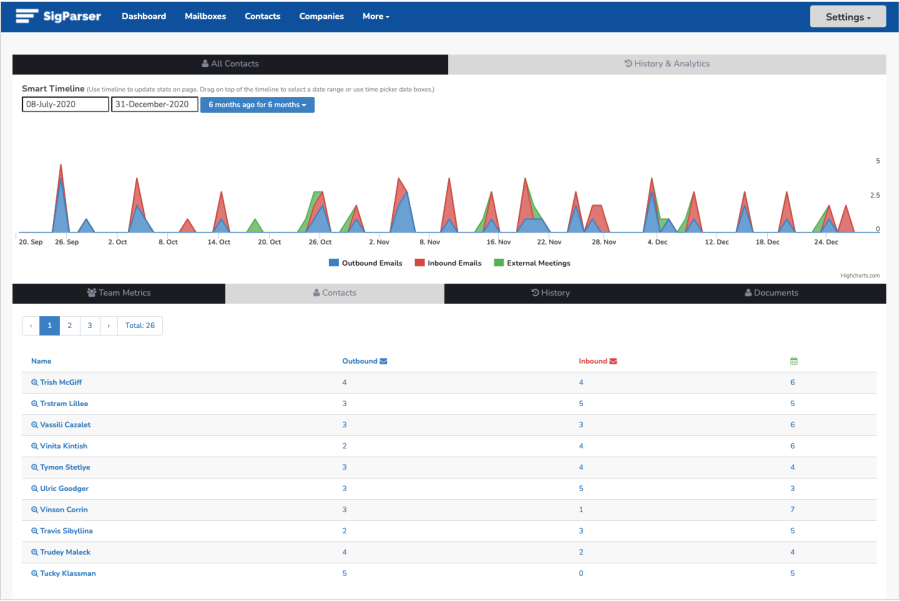Open magnifier icon next to Travis Sibyllina
The height and width of the screenshot is (601, 900).
pos(34,531)
